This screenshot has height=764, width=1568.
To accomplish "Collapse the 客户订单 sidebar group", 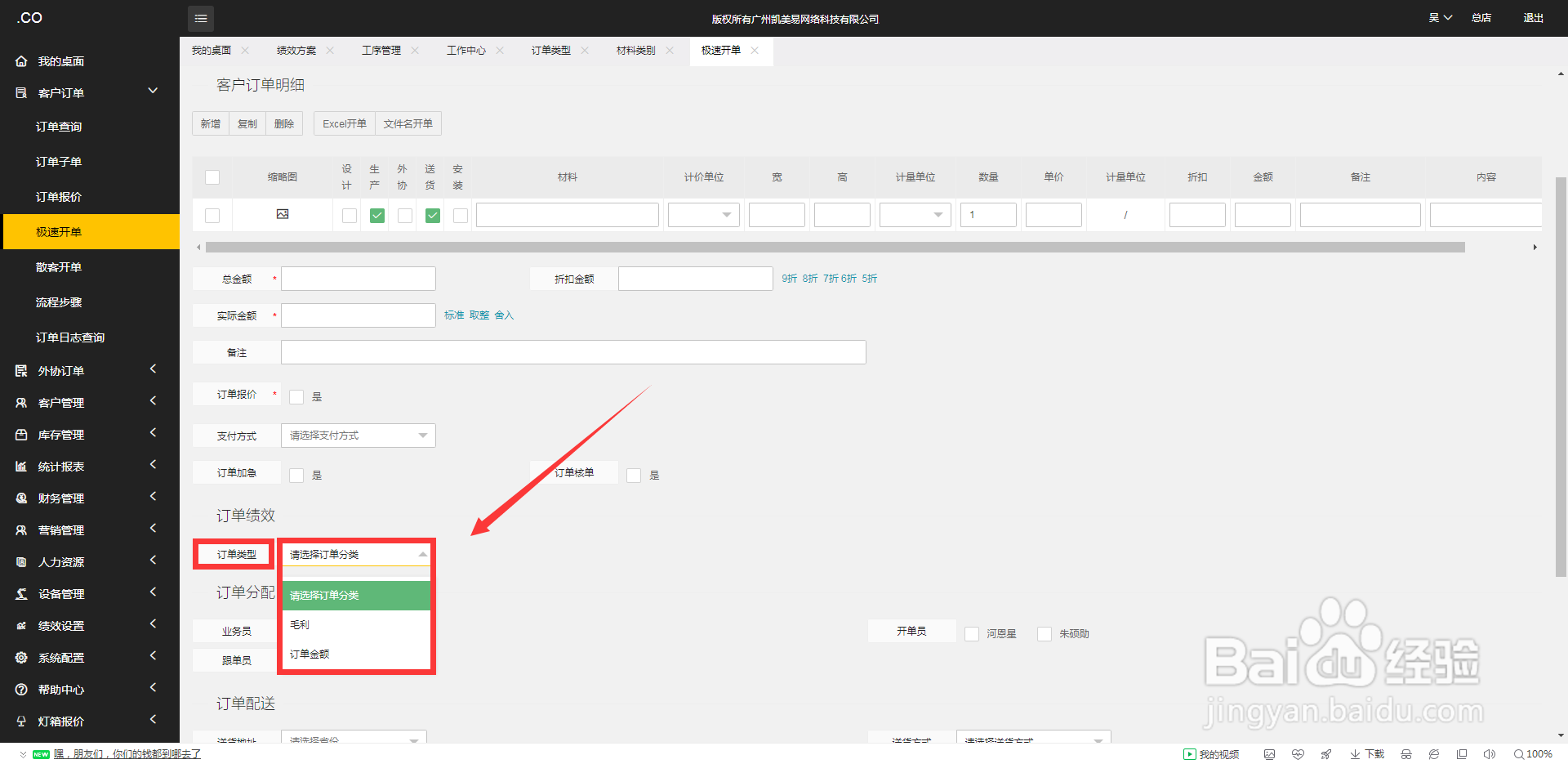I will pos(153,92).
